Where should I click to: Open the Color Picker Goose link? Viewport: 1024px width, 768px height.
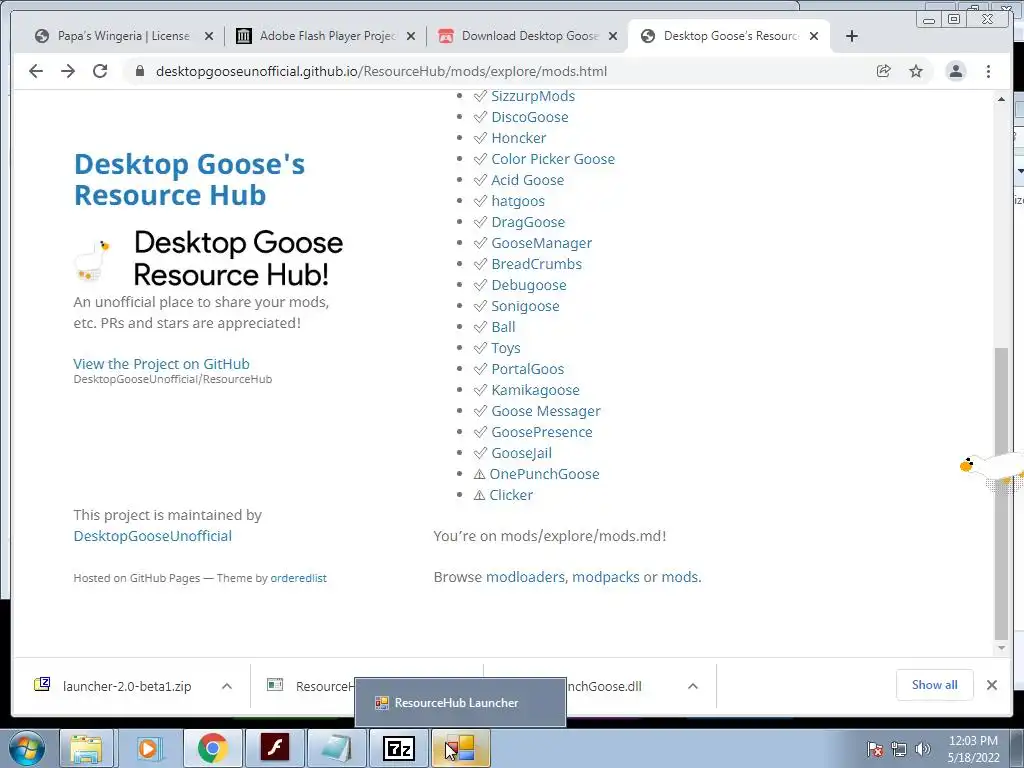pyautogui.click(x=553, y=159)
